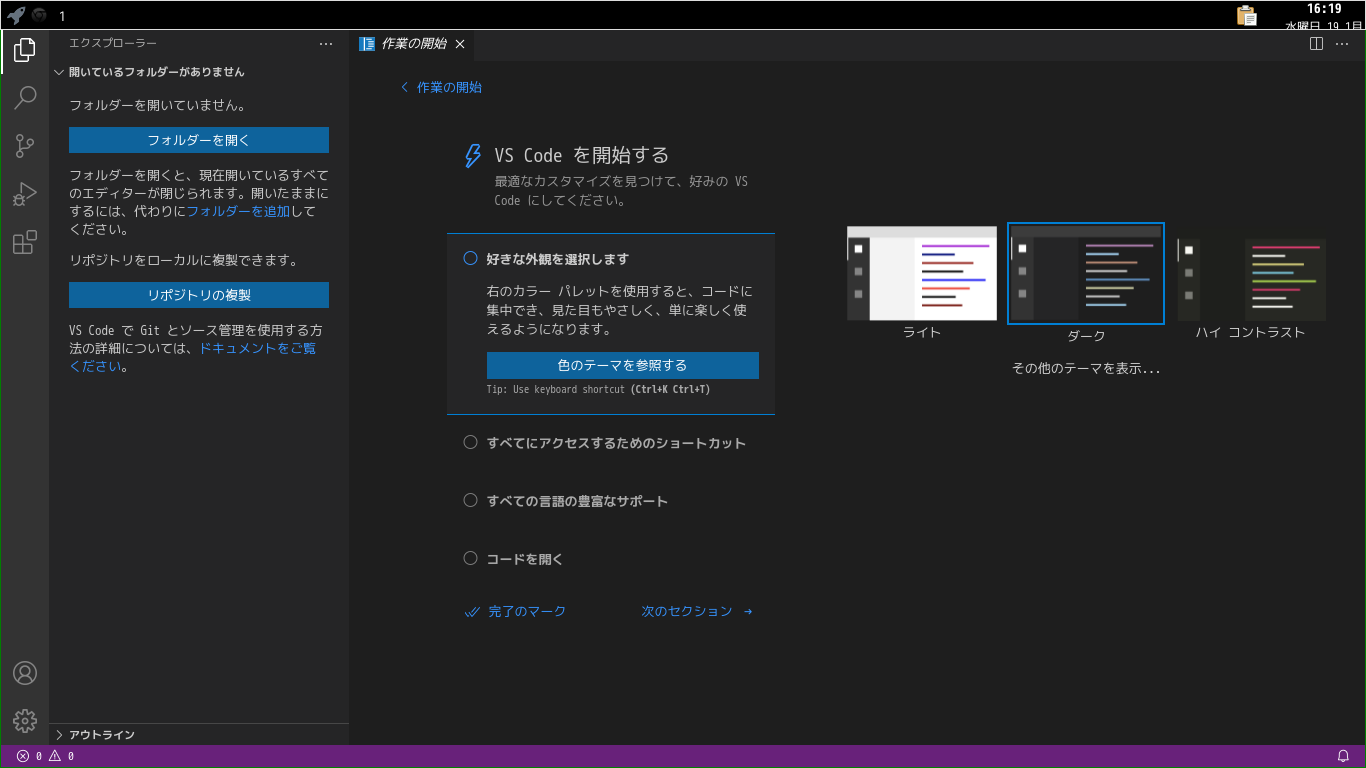Select the 作業の開始 editor tab

tap(413, 44)
